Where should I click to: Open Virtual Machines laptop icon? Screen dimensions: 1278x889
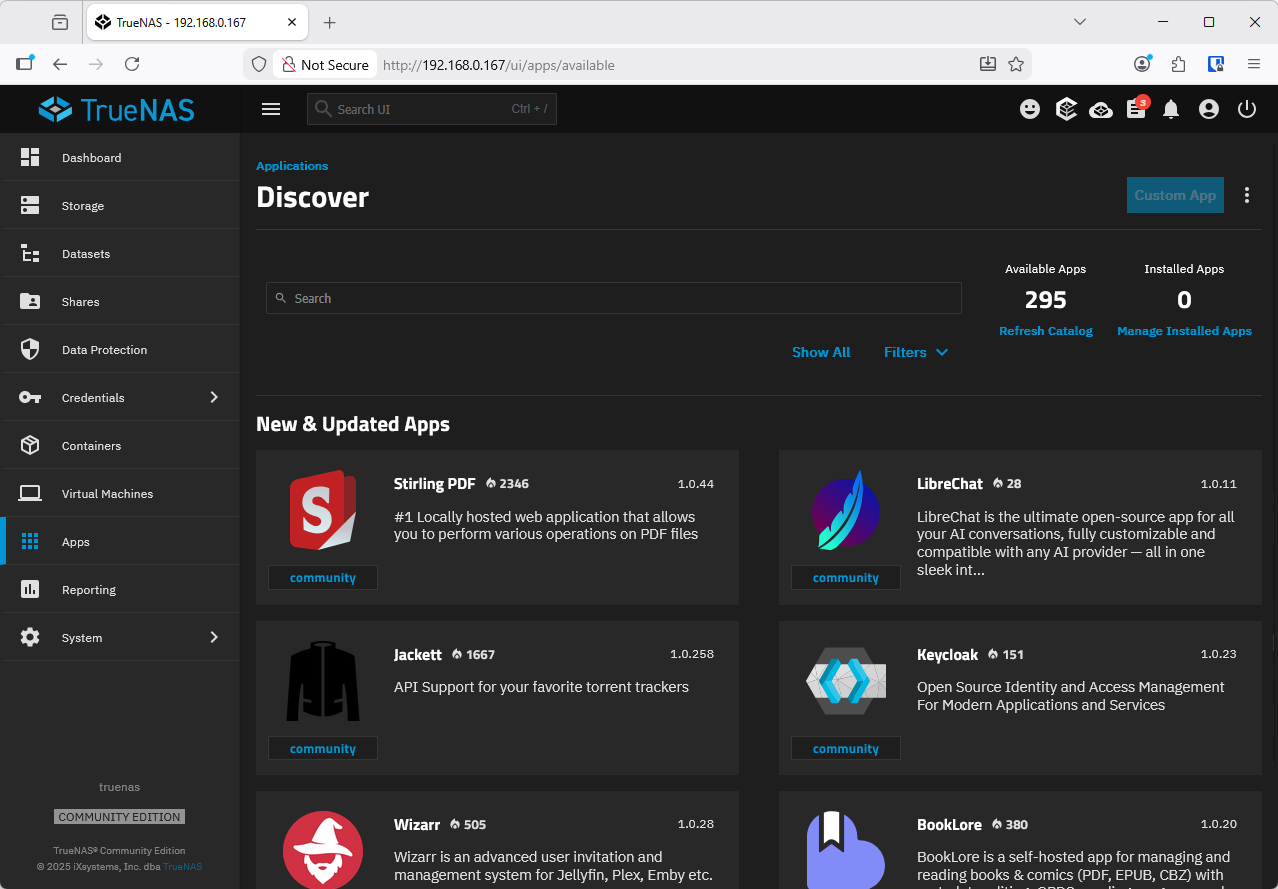tap(30, 493)
